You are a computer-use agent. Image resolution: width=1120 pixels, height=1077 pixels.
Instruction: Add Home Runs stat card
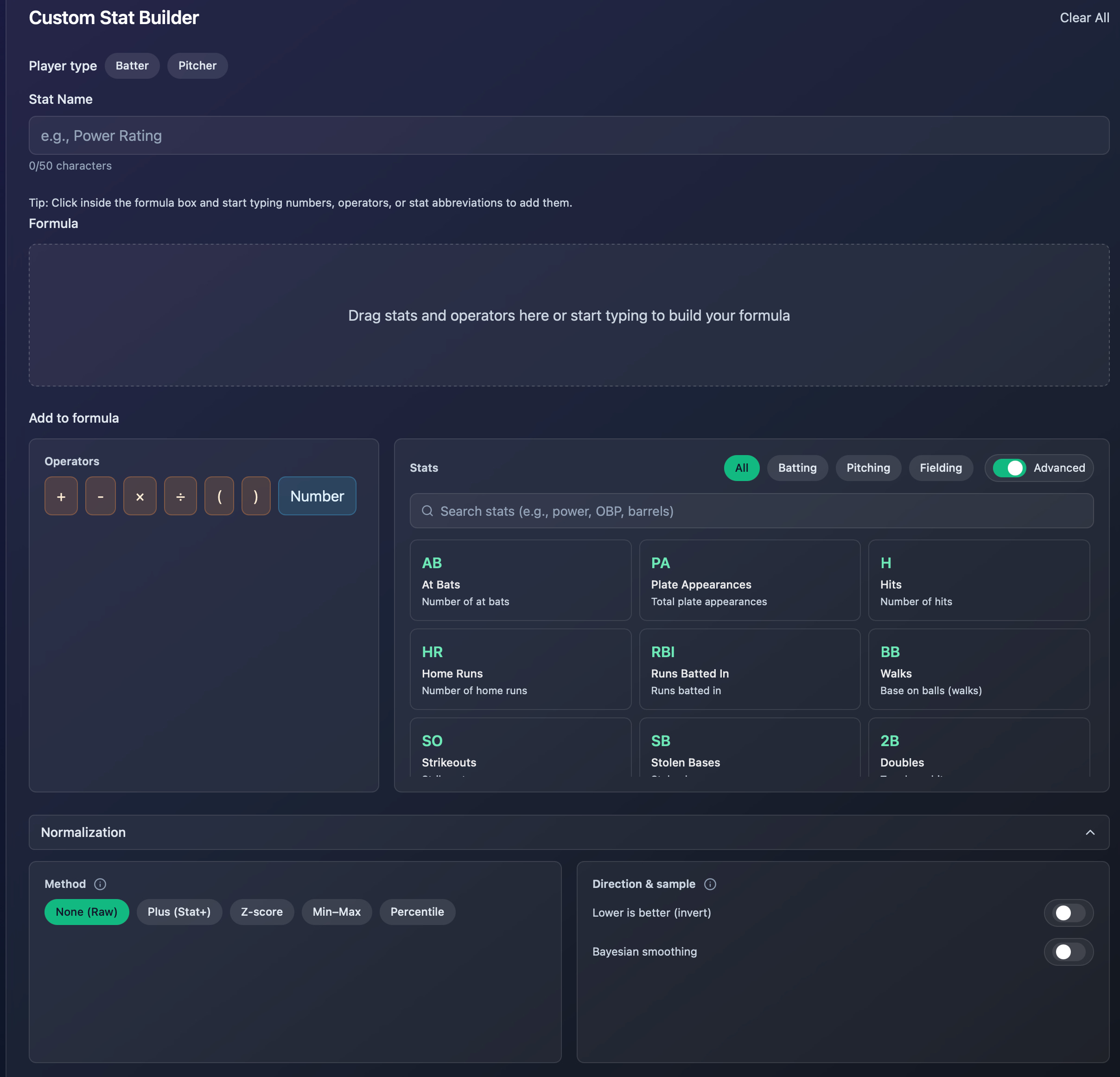(520, 669)
